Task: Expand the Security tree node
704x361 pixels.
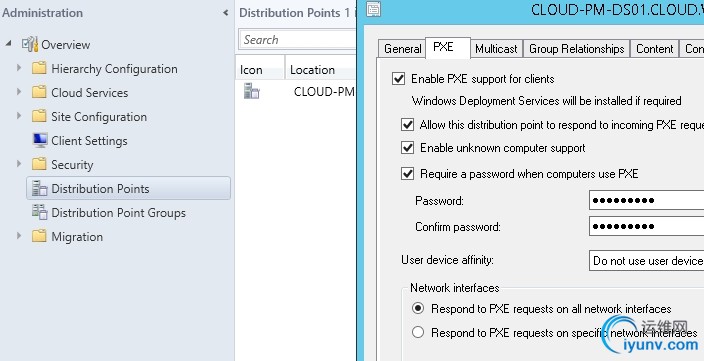Action: (x=19, y=164)
